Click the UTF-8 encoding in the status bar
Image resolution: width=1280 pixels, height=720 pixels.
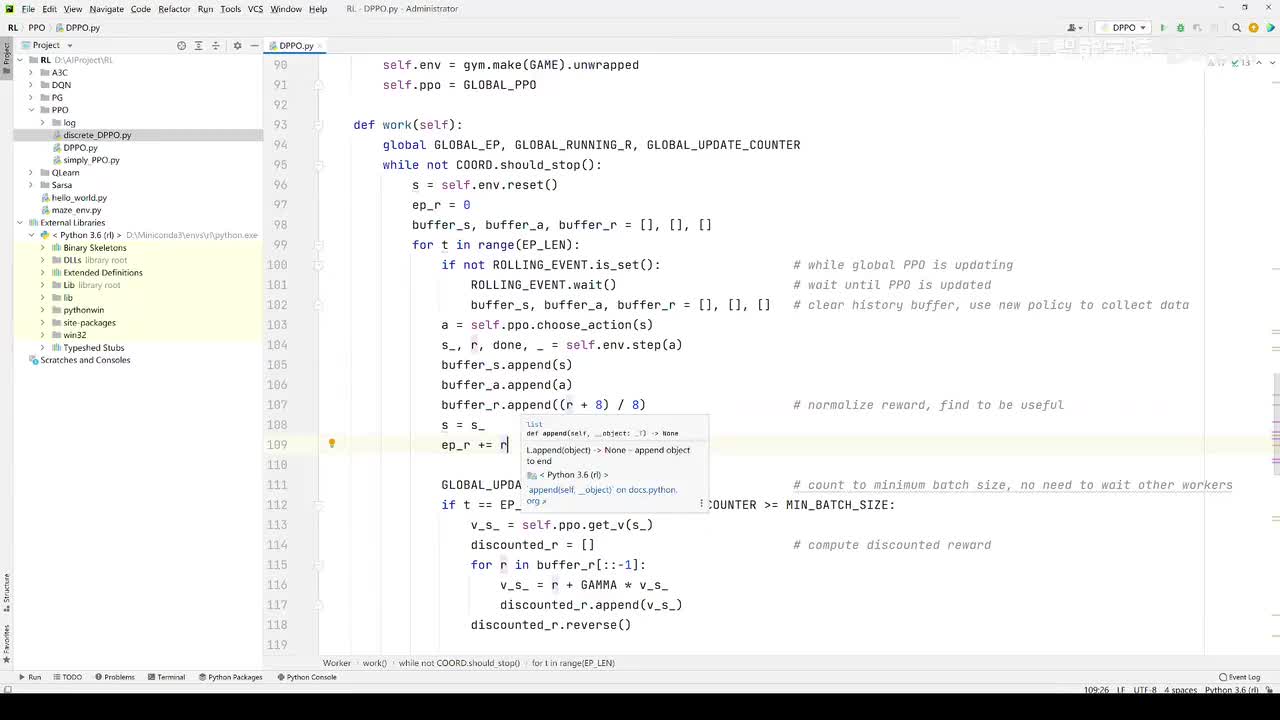(1145, 690)
